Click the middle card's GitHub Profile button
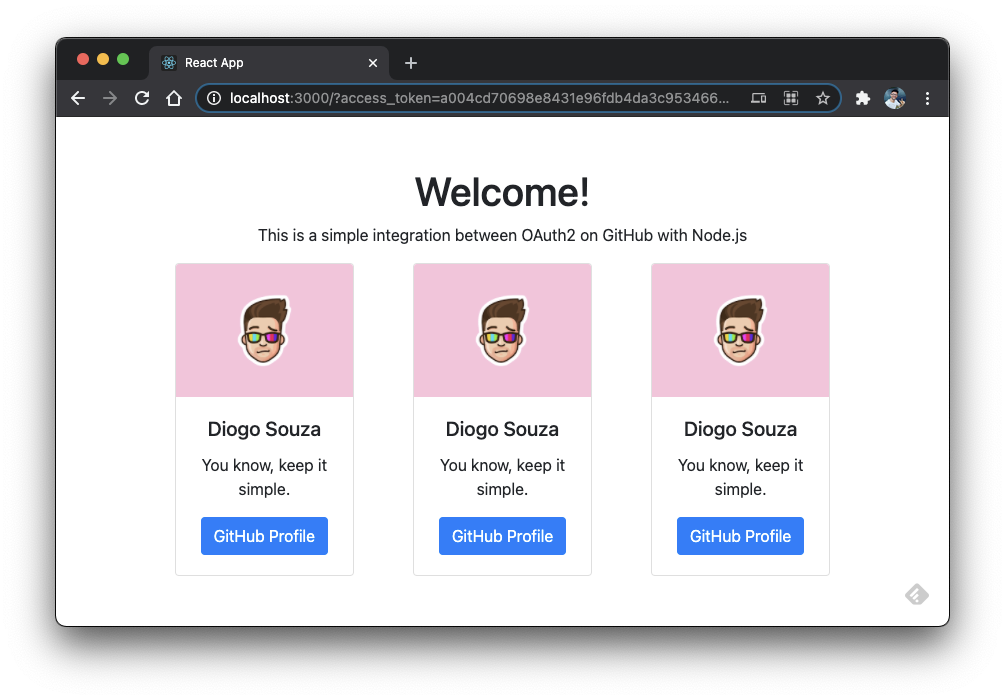This screenshot has height=700, width=1005. point(502,536)
